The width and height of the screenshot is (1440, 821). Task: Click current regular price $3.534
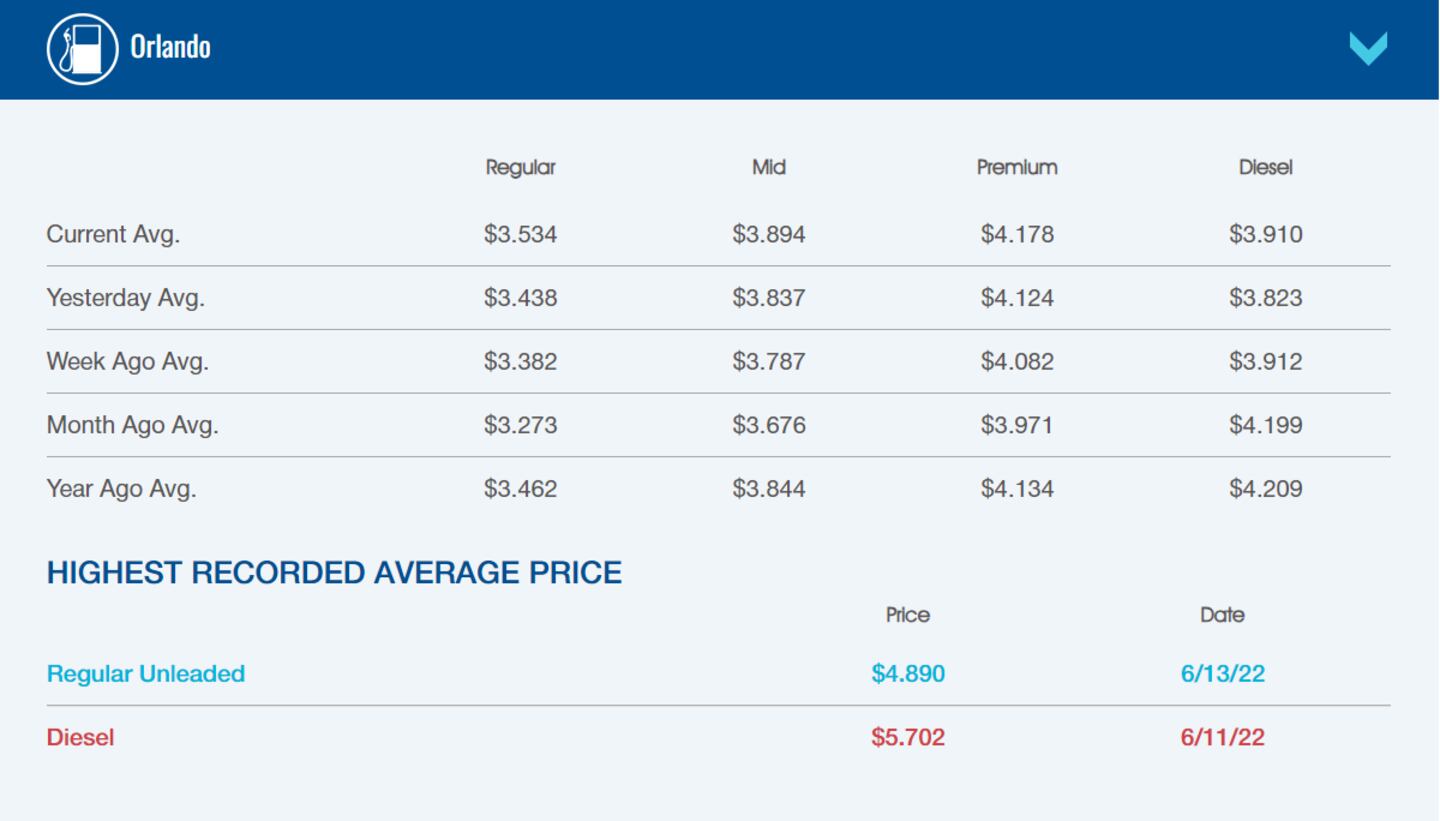(520, 234)
